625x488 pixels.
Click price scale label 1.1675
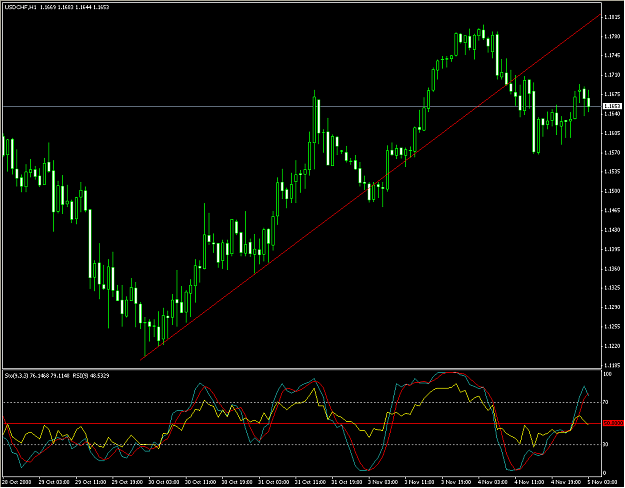tap(612, 94)
